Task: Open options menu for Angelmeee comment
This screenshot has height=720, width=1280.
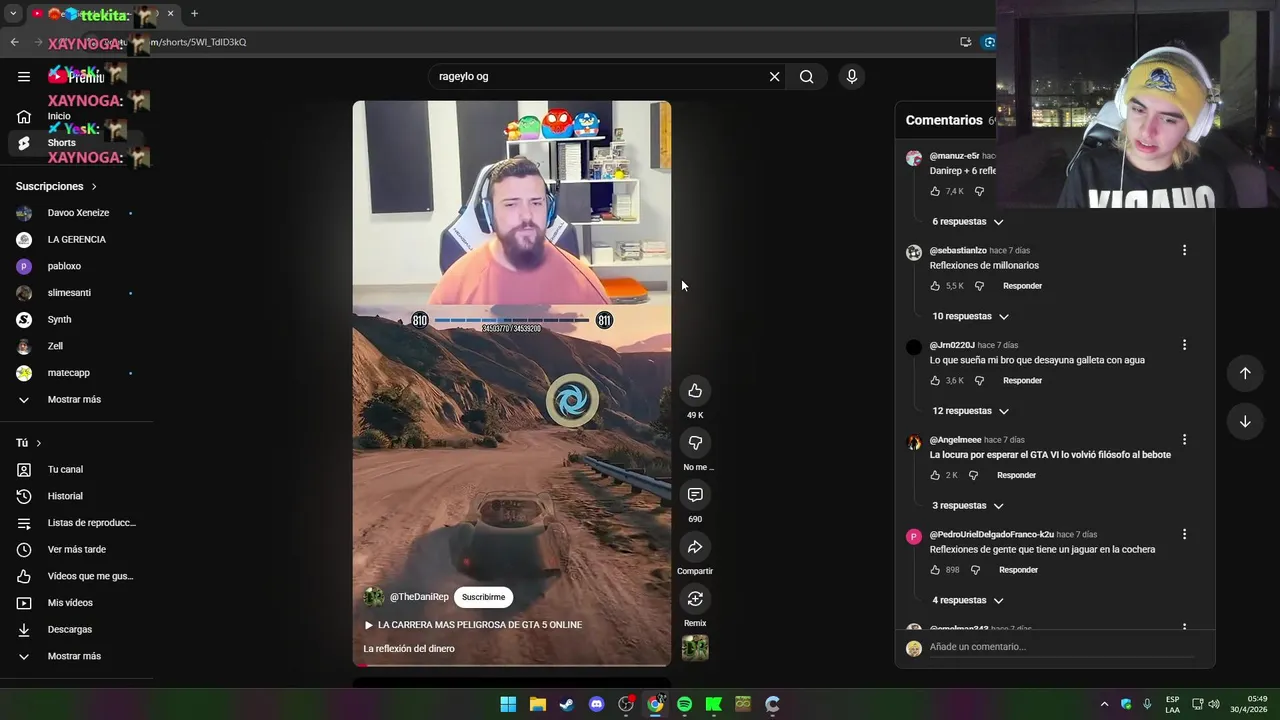Action: pyautogui.click(x=1184, y=440)
